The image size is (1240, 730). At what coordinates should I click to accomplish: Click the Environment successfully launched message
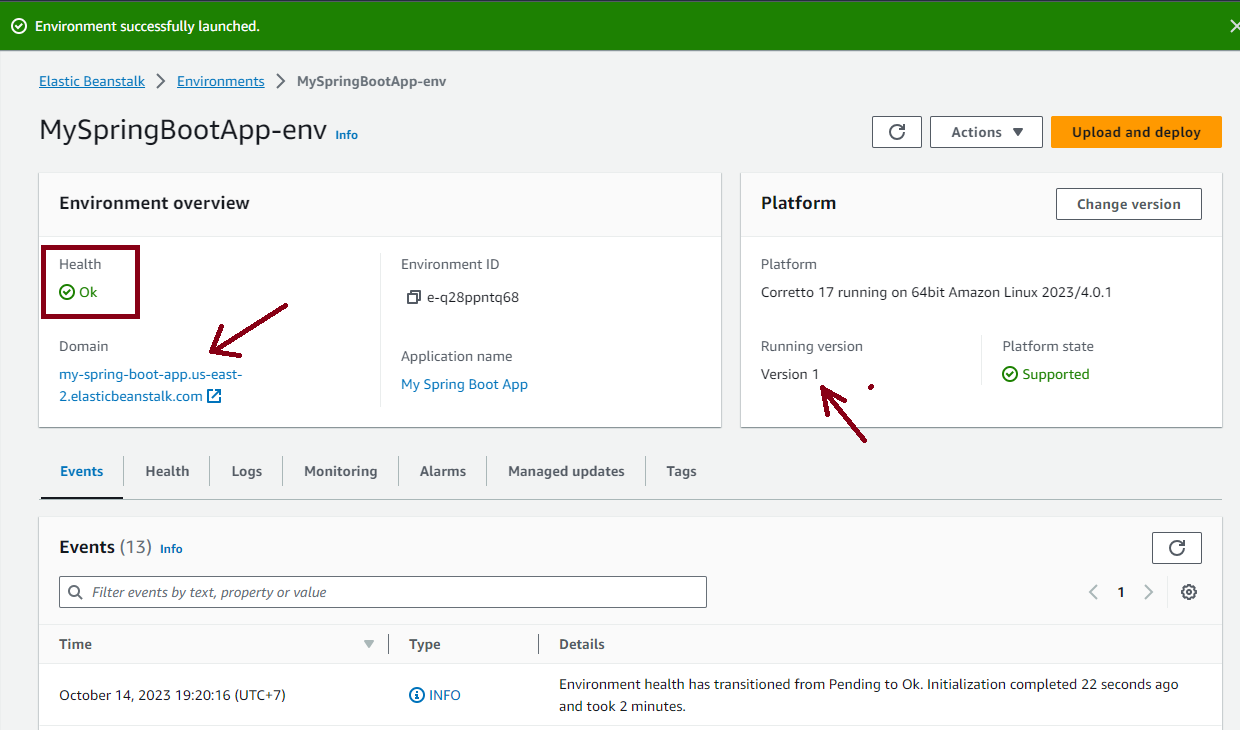[147, 26]
